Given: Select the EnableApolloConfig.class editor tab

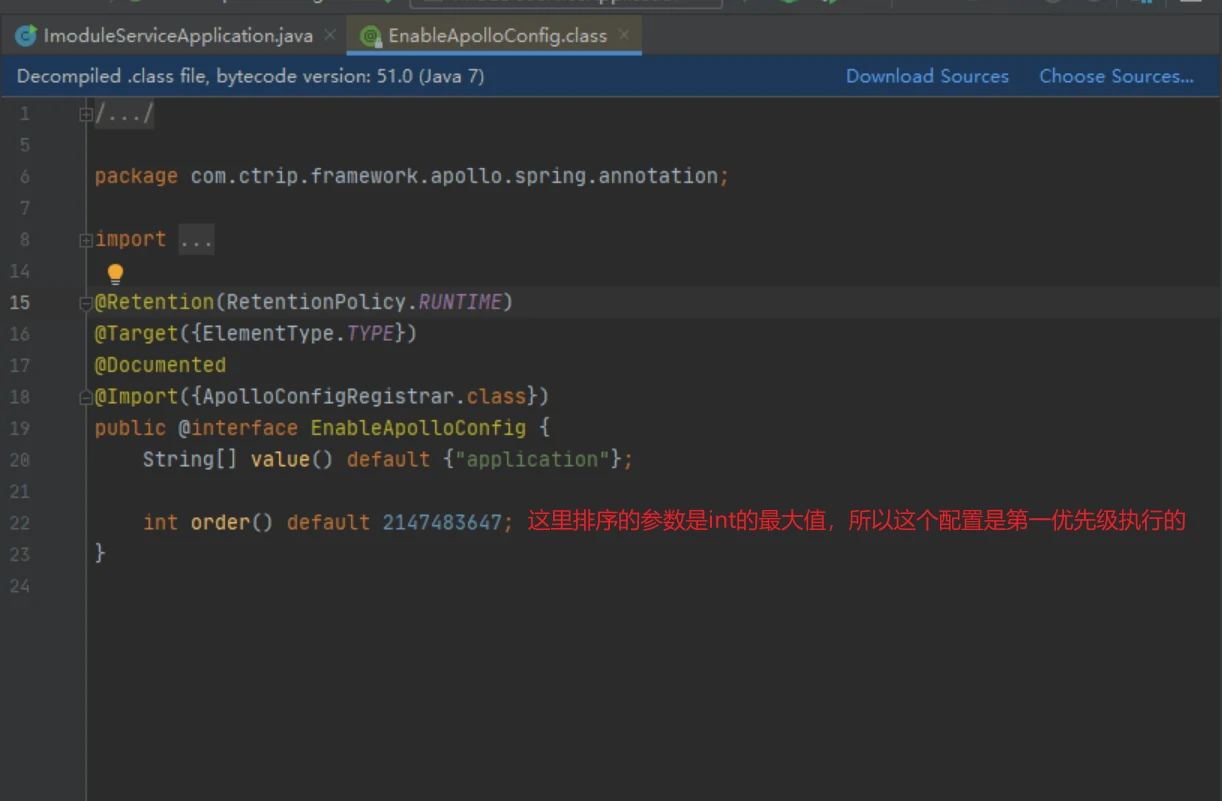Looking at the screenshot, I should [x=497, y=36].
